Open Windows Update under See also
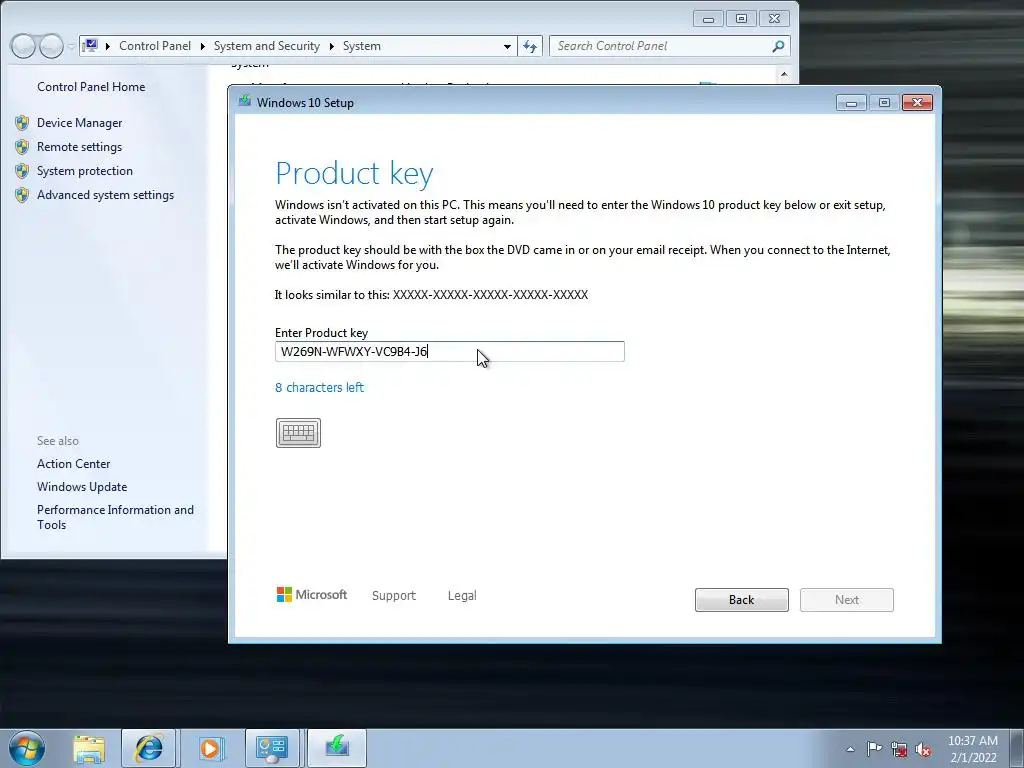The width and height of the screenshot is (1024, 768). [82, 487]
